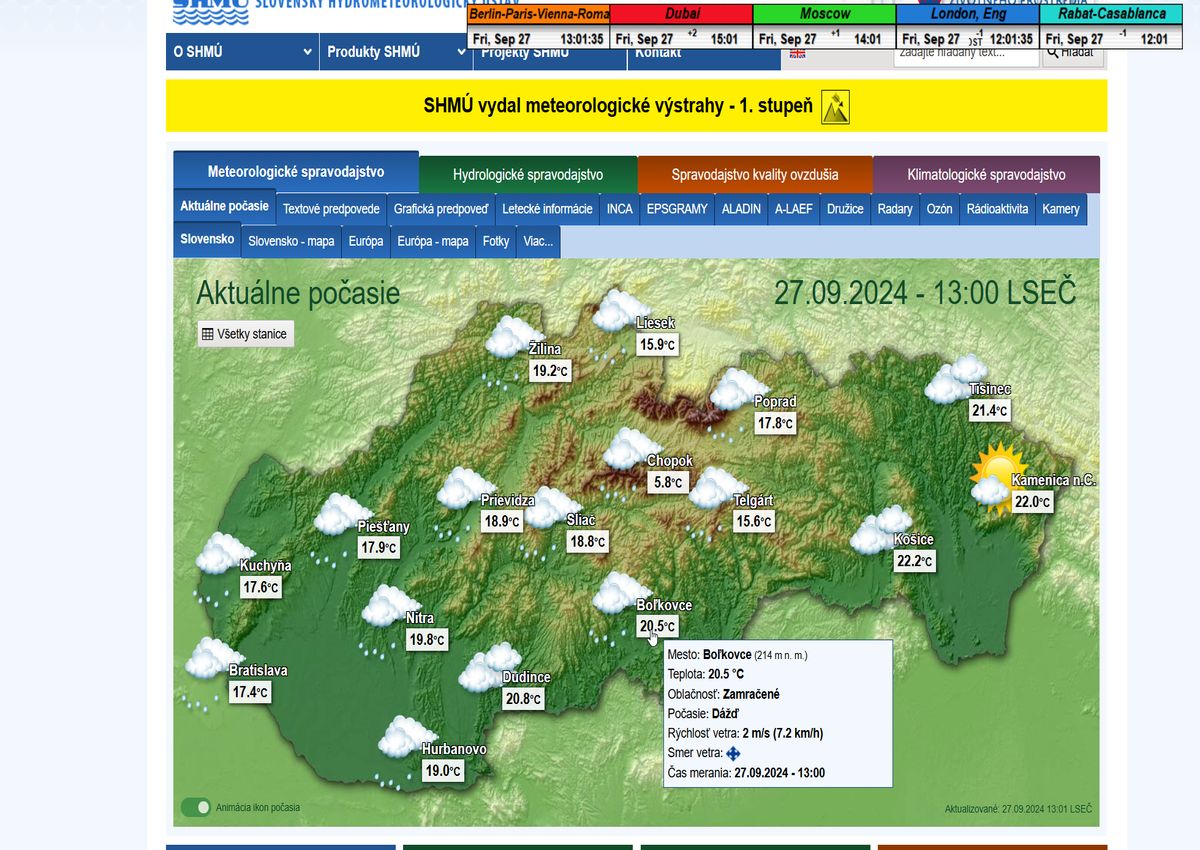Screen dimensions: 1200x850
Task: Expand the O SHMÚ dropdown menu
Action: (x=242, y=52)
